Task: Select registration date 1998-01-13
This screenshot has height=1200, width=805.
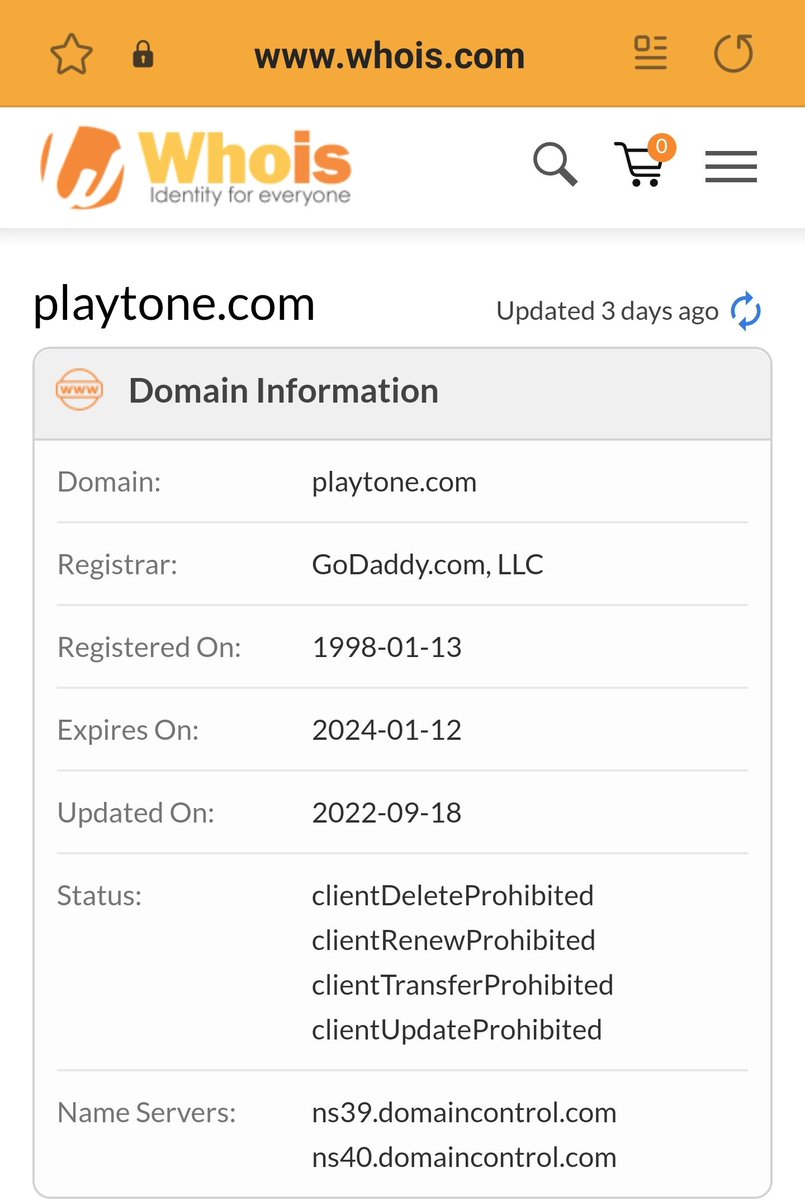Action: coord(387,647)
